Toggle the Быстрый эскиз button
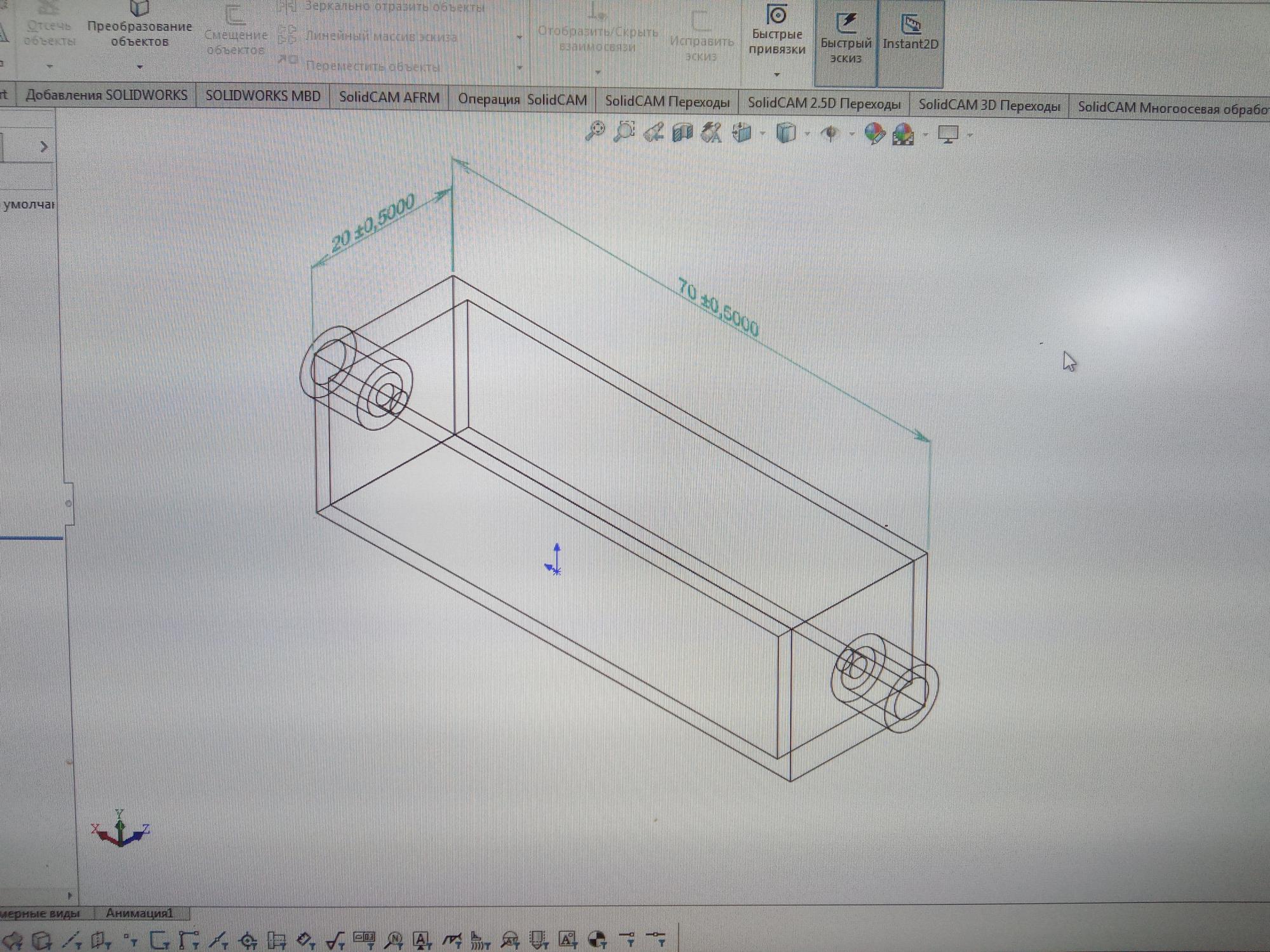Image resolution: width=1270 pixels, height=952 pixels. pos(845,43)
